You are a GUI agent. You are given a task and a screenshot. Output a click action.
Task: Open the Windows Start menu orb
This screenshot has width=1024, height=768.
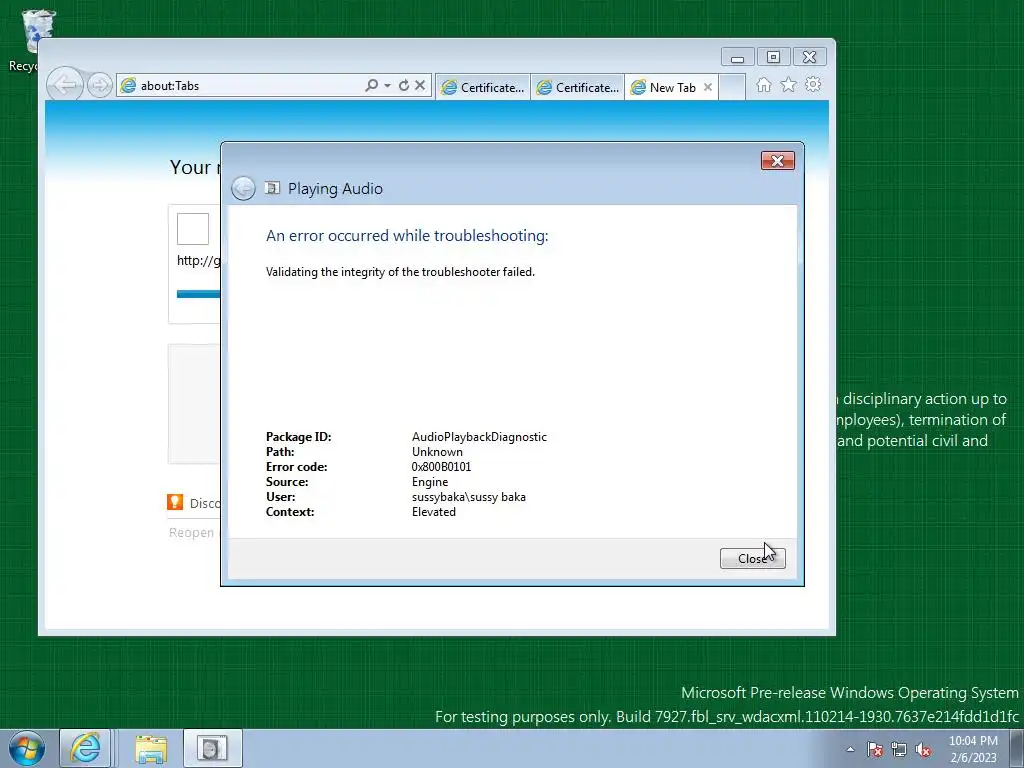pos(26,748)
